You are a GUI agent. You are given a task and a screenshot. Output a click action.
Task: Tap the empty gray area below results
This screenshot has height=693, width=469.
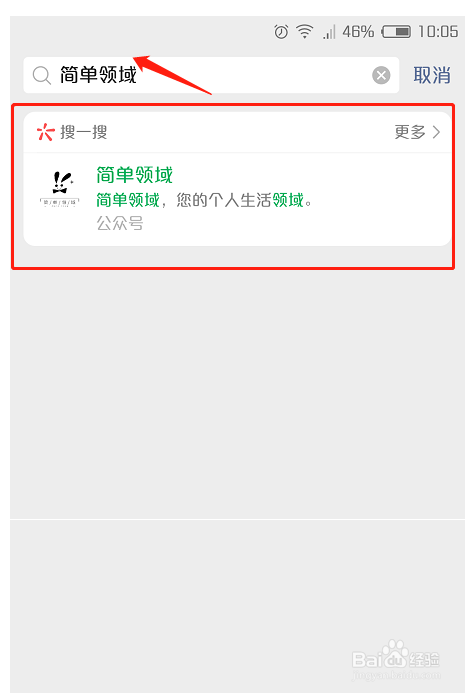click(x=238, y=393)
